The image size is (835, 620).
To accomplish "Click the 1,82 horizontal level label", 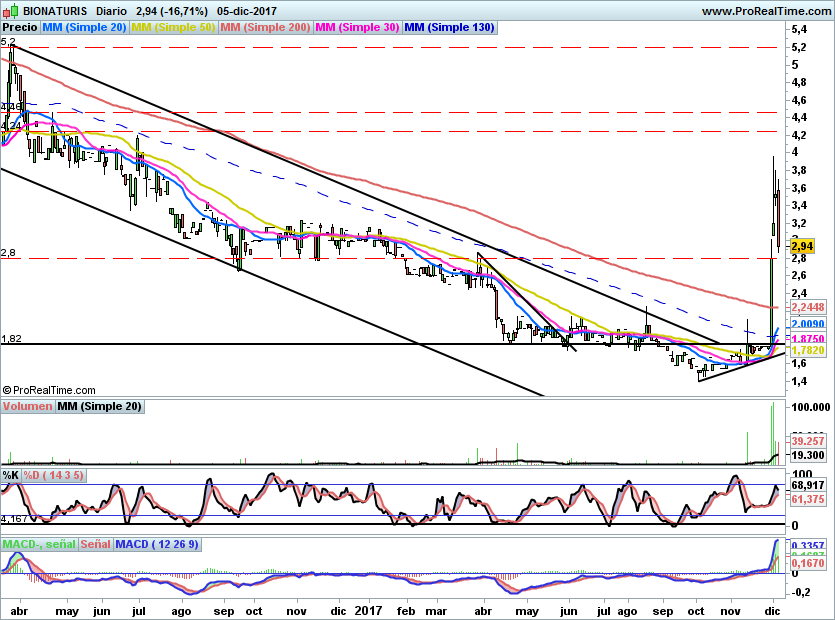I will 11,338.
